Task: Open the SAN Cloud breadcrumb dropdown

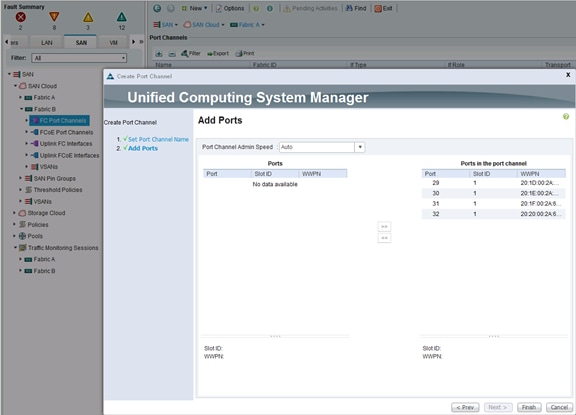Action: pos(204,25)
